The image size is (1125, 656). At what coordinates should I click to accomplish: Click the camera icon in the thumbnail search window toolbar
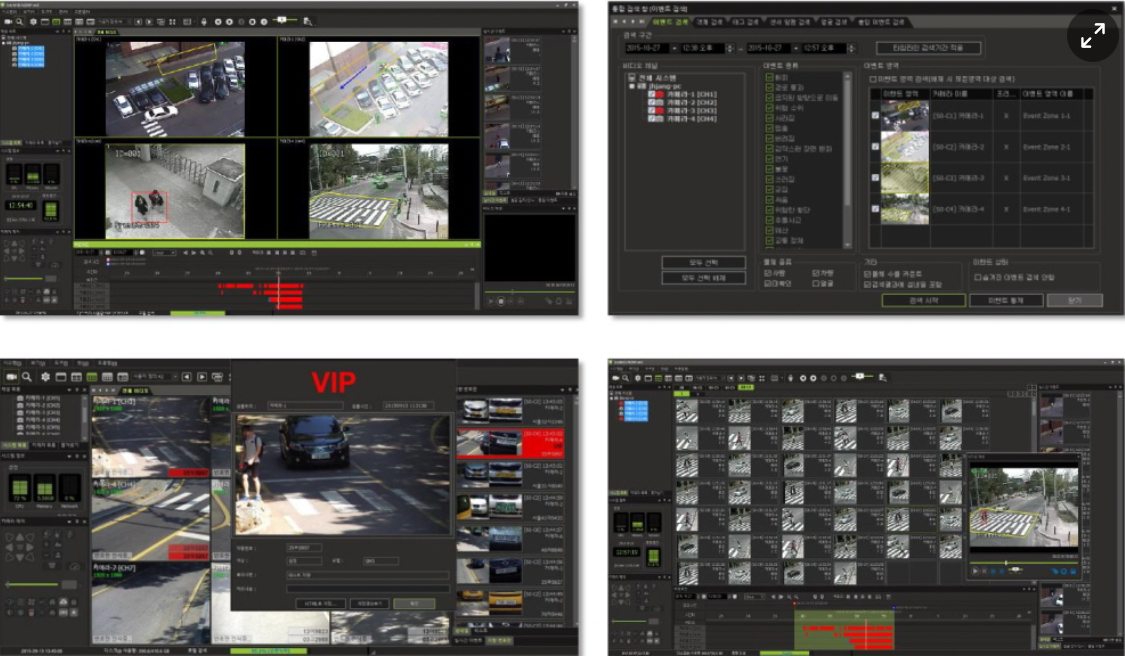[616, 378]
